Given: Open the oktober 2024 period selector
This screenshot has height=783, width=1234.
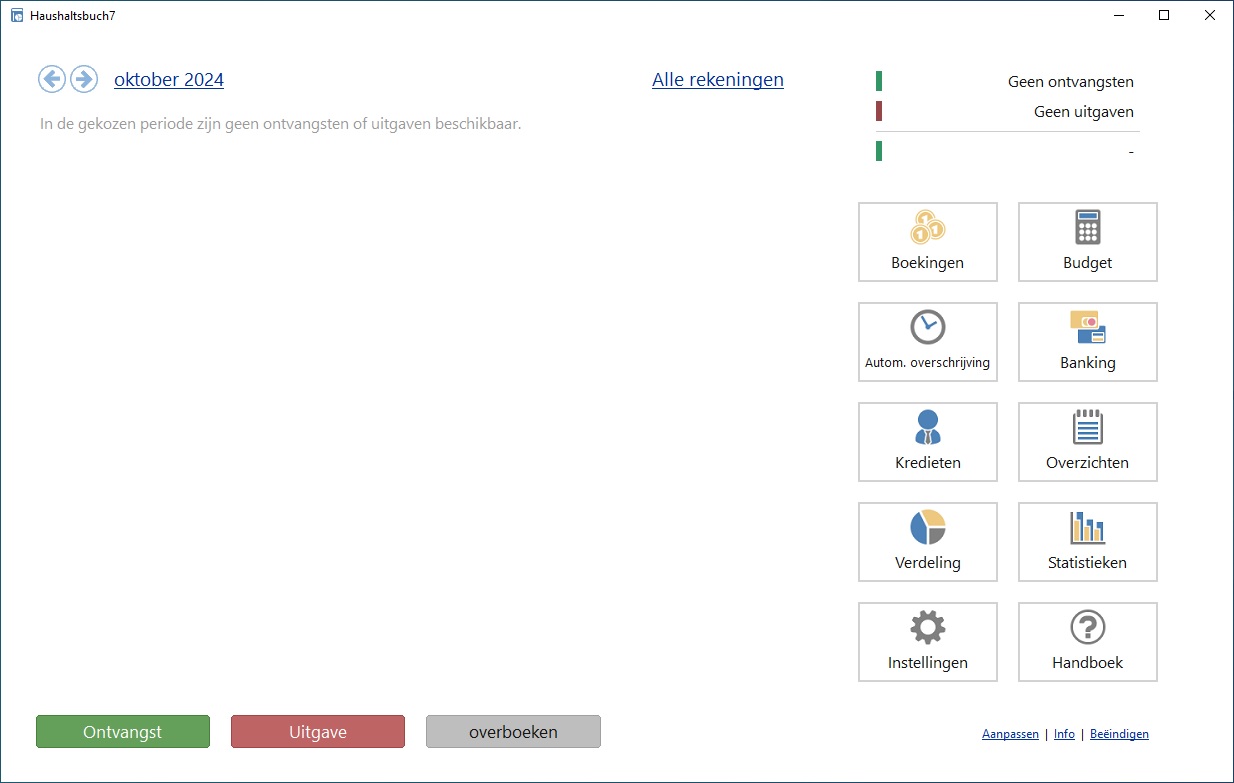Looking at the screenshot, I should click(x=169, y=80).
